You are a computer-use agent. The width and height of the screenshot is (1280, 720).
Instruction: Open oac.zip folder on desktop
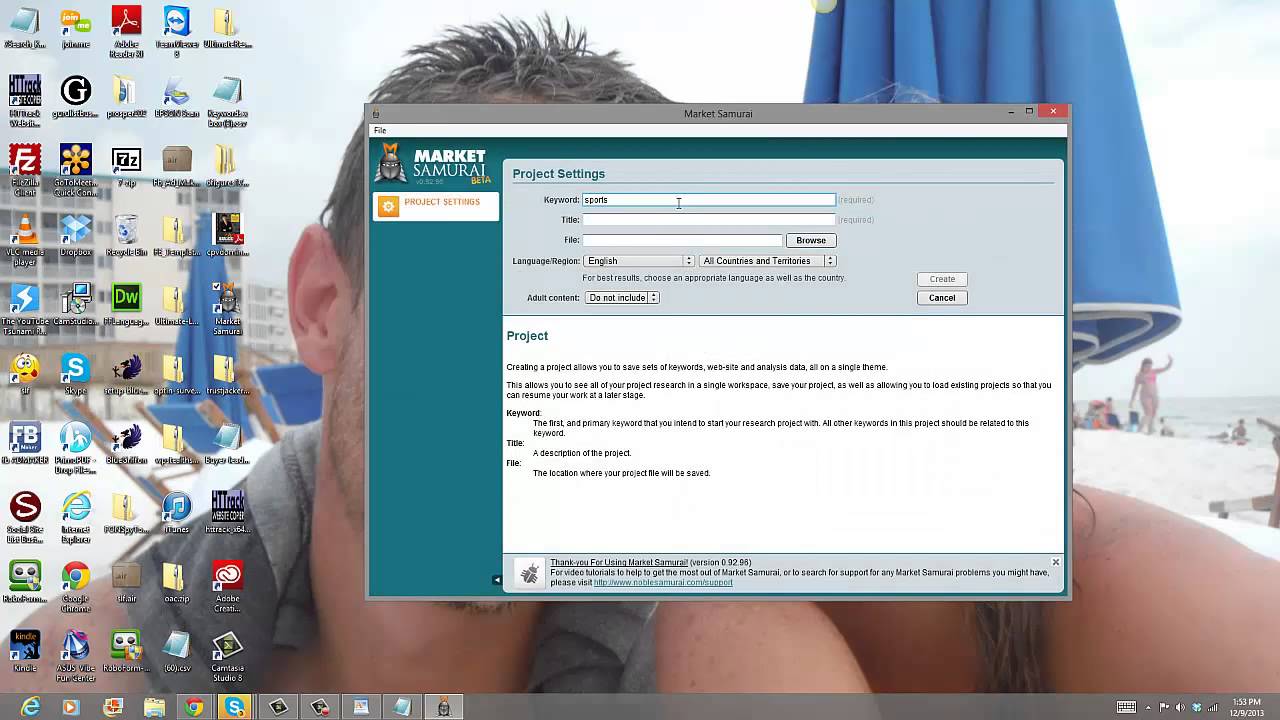[177, 582]
